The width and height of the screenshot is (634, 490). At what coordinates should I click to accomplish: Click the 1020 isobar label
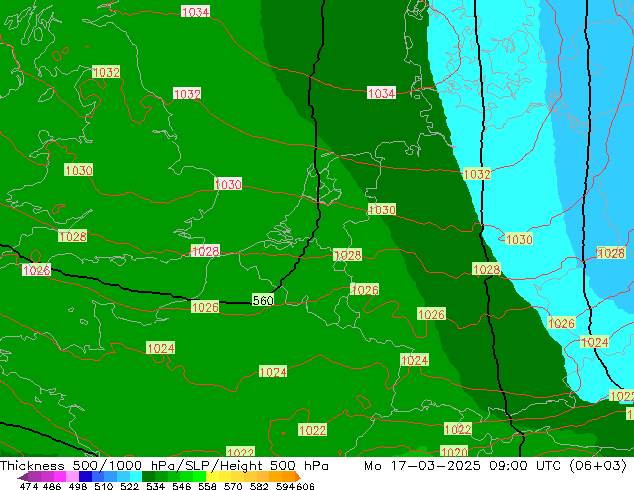pos(454,451)
